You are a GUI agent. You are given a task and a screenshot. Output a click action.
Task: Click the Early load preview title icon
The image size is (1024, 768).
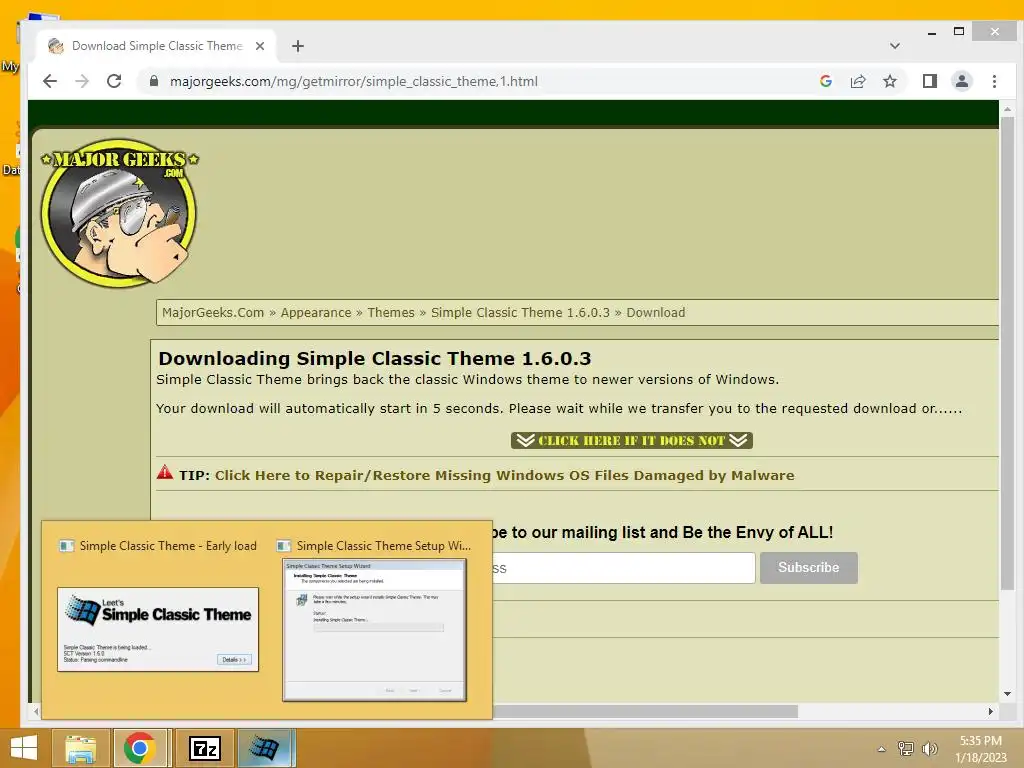pyautogui.click(x=66, y=545)
